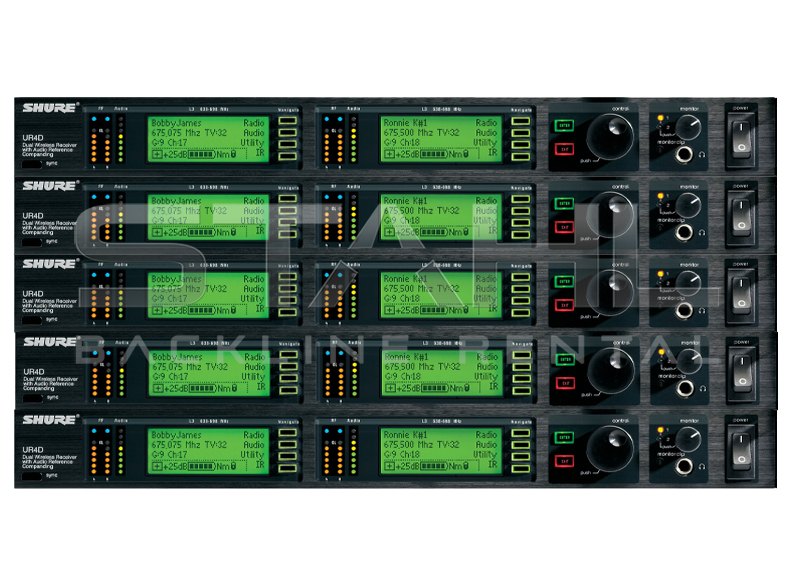The width and height of the screenshot is (794, 567).
Task: Select Radio navigate button beside top BobbyJames display
Action: coord(288,121)
